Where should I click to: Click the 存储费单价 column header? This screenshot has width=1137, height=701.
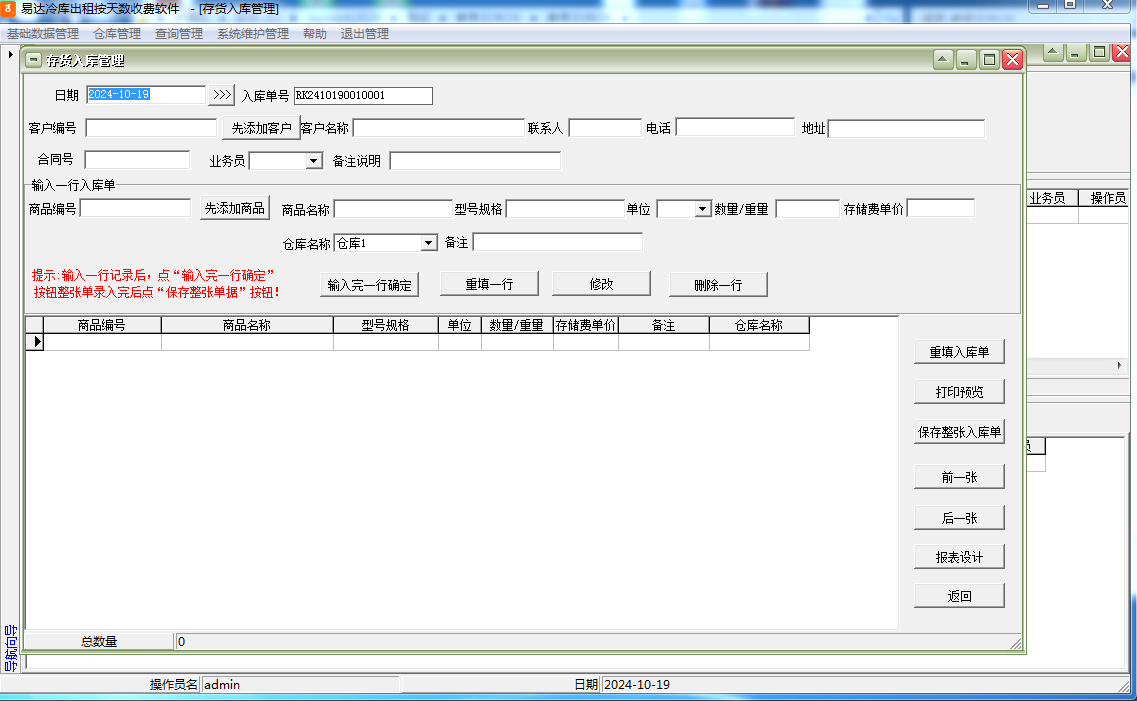click(x=586, y=325)
